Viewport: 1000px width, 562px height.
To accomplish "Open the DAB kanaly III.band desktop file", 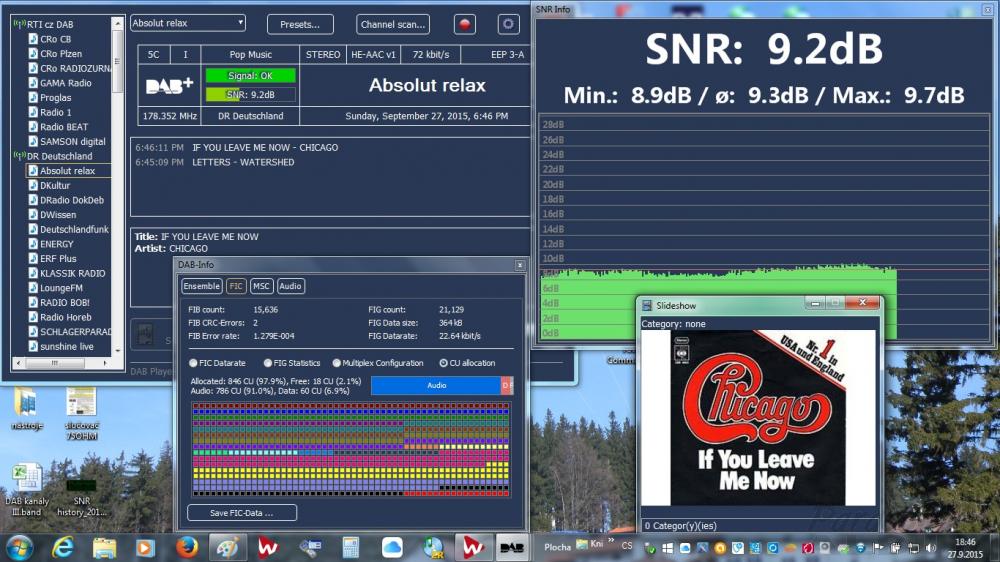I will tap(27, 490).
